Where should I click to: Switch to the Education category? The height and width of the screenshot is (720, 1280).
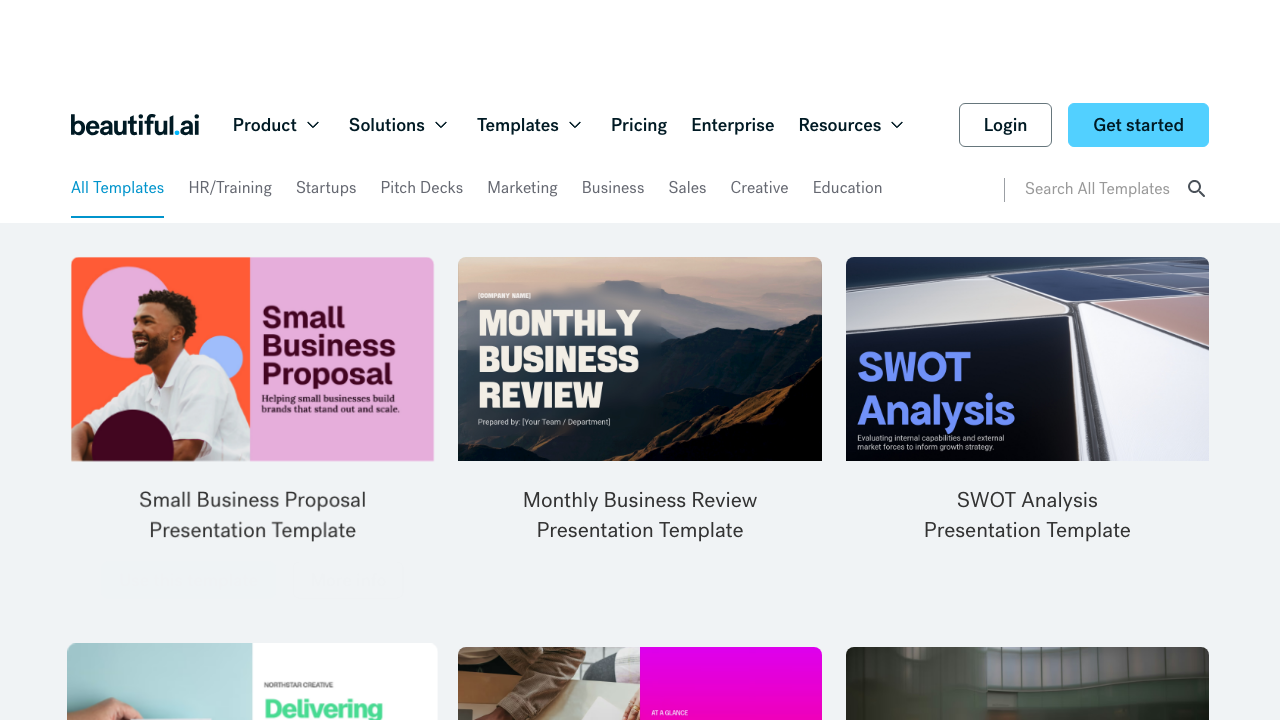tap(847, 188)
